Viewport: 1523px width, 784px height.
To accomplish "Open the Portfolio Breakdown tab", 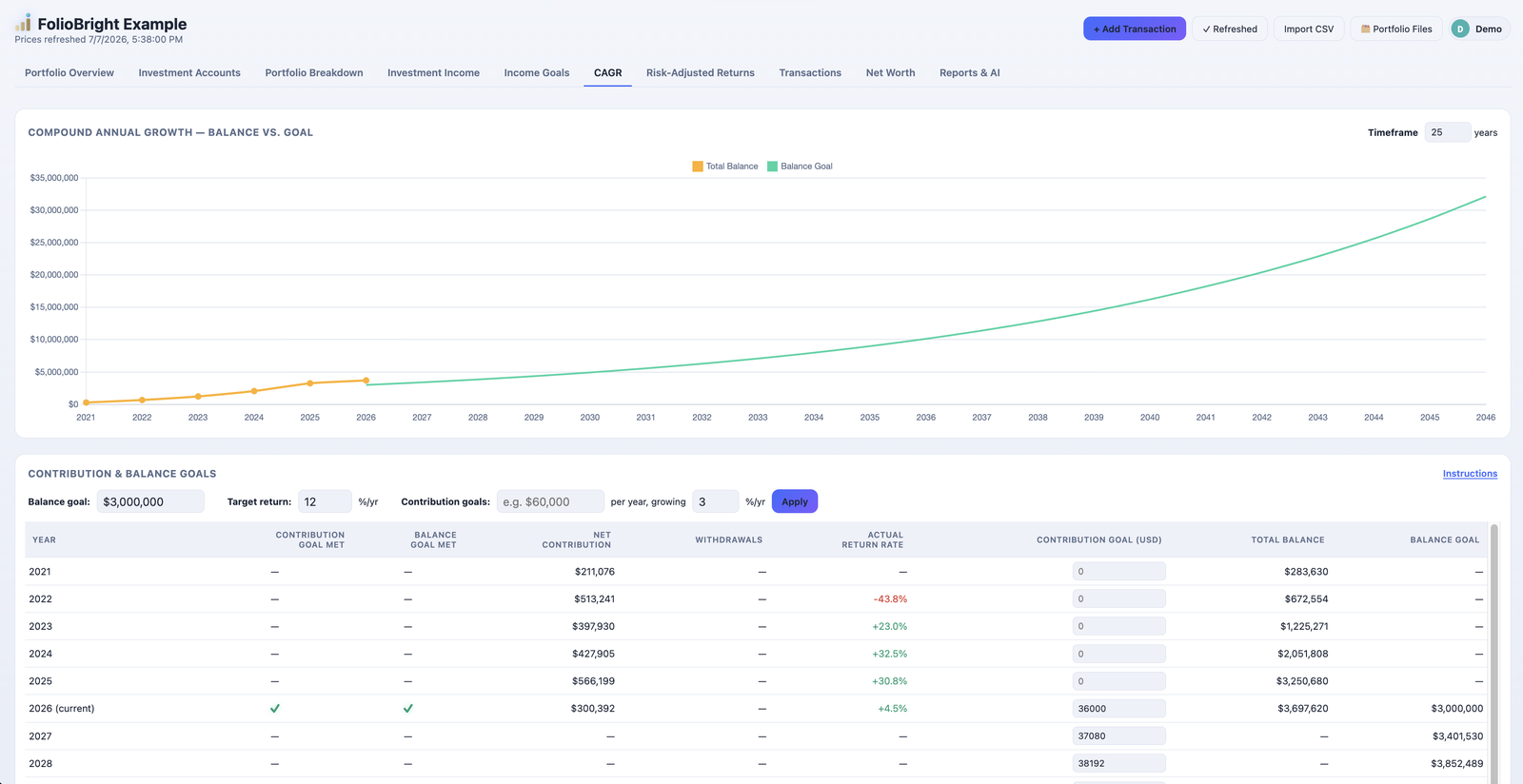I will (x=314, y=72).
